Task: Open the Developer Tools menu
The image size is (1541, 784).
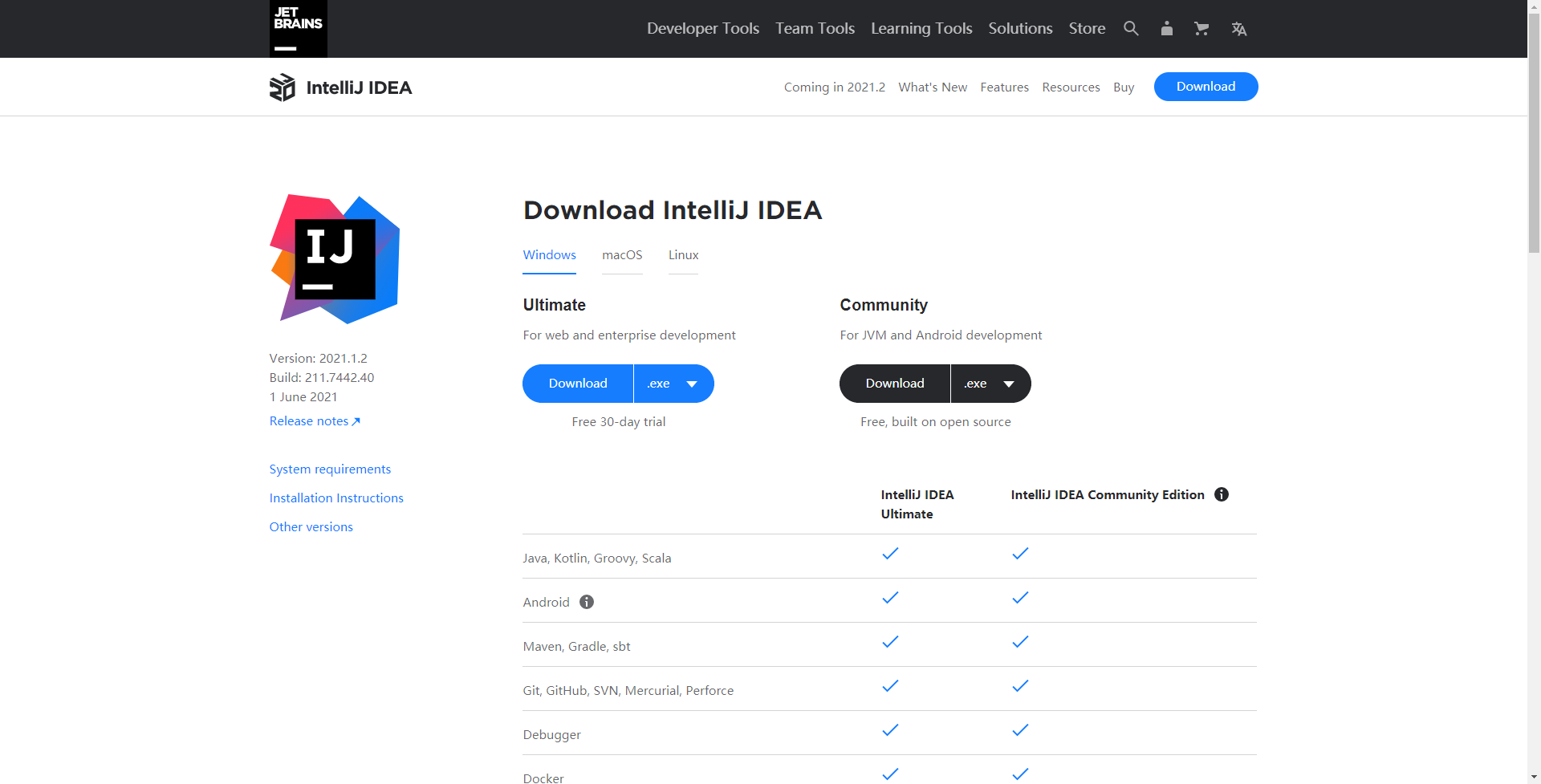Action: coord(702,28)
